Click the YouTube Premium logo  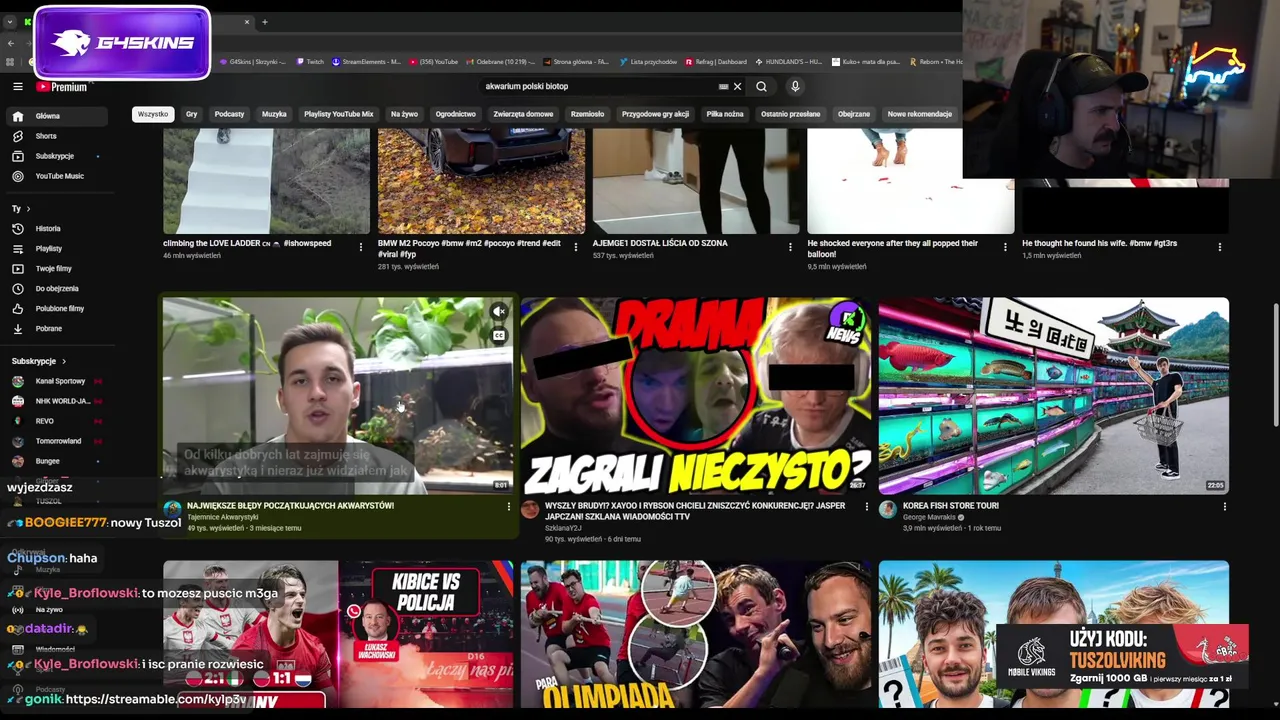[62, 87]
